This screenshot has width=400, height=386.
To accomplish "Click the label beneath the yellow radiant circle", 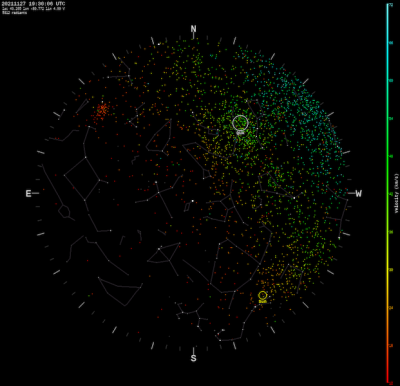I will point(263,302).
